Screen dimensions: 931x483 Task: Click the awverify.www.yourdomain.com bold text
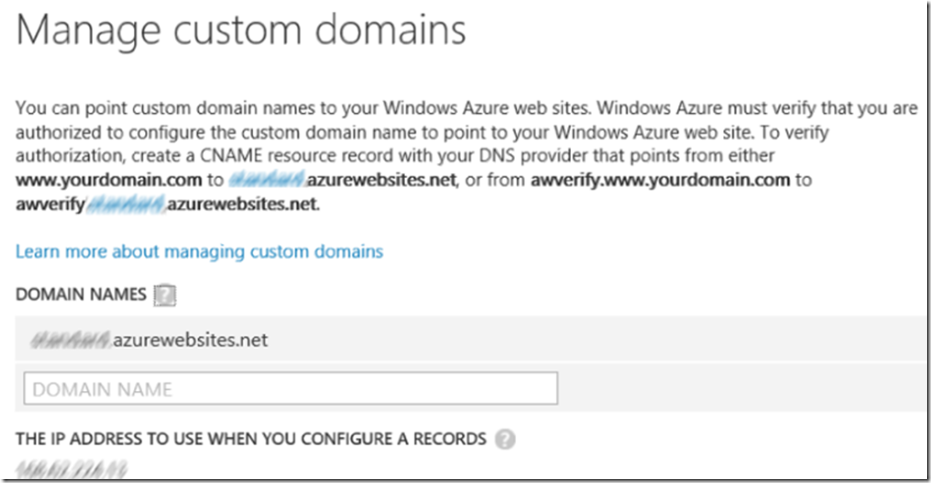(660, 179)
